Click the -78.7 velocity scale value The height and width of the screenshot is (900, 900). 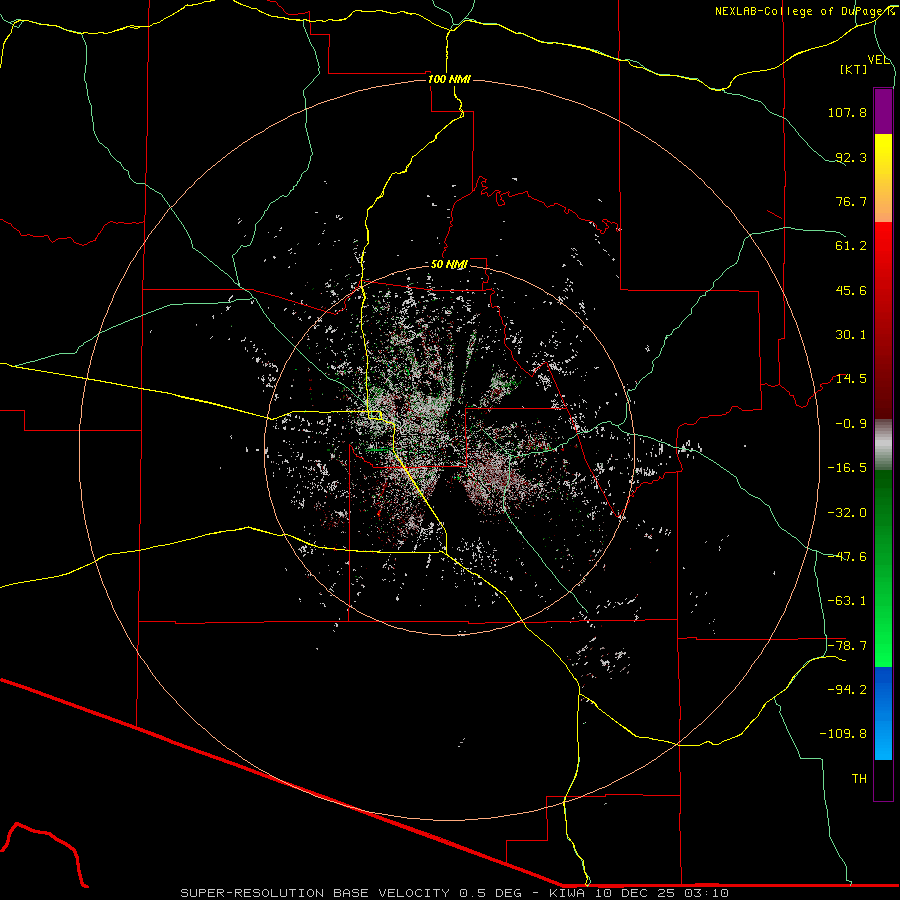coord(847,646)
